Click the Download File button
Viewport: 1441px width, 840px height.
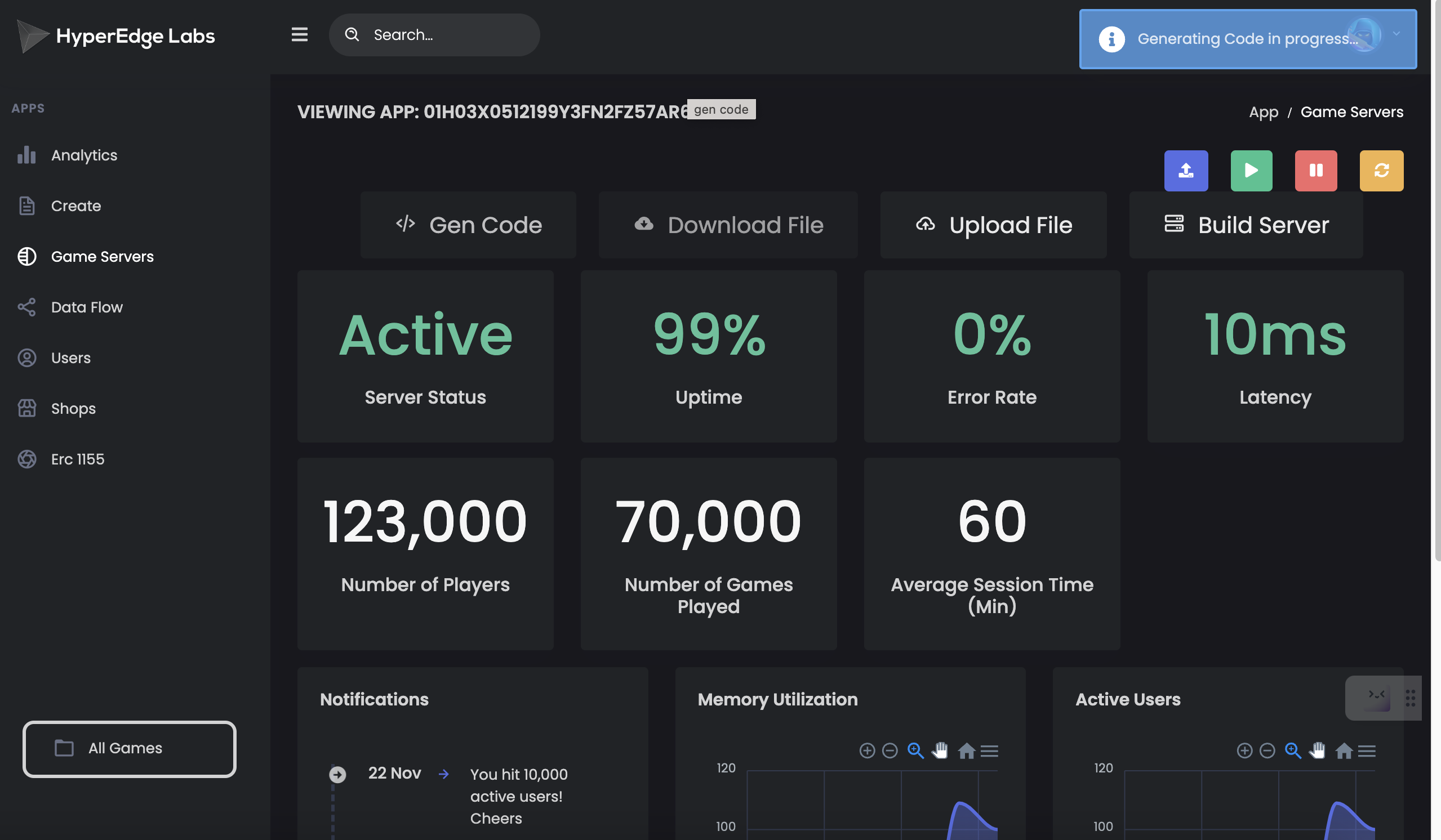(728, 225)
